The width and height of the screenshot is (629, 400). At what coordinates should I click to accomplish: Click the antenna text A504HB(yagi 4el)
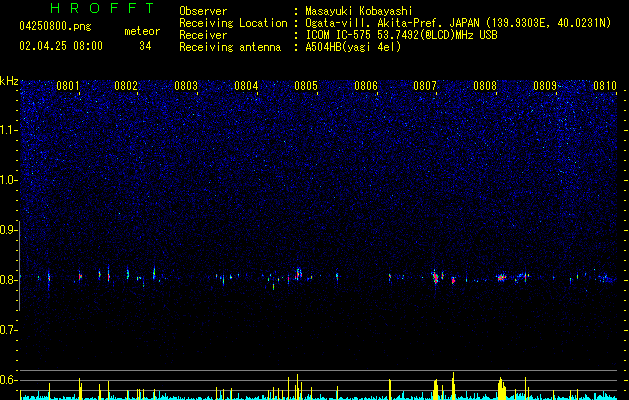(353, 47)
